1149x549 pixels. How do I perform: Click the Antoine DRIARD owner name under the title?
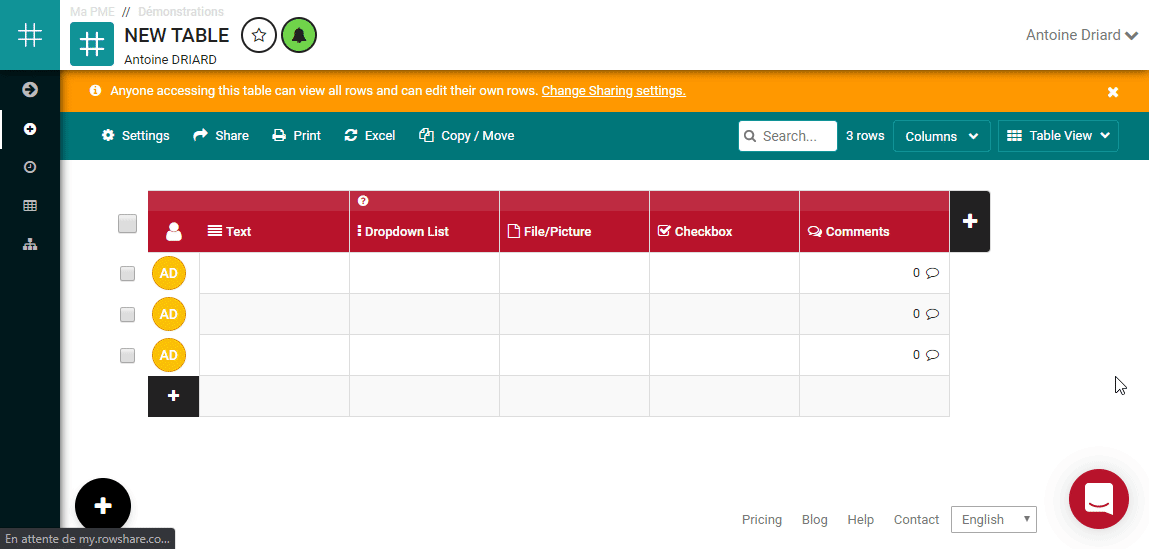coord(170,59)
